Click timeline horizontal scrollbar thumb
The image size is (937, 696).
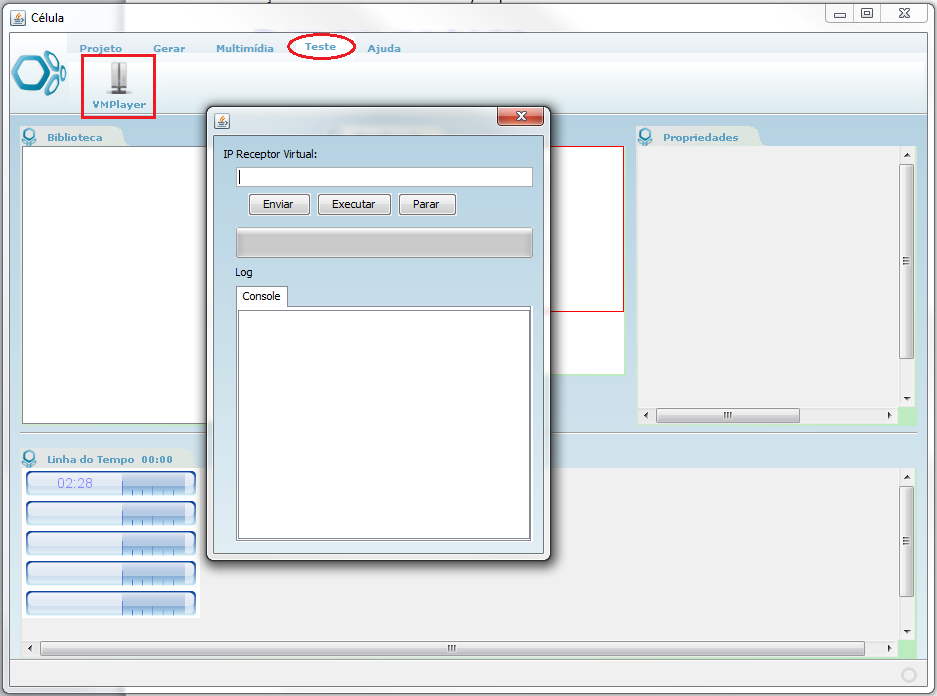coord(452,648)
